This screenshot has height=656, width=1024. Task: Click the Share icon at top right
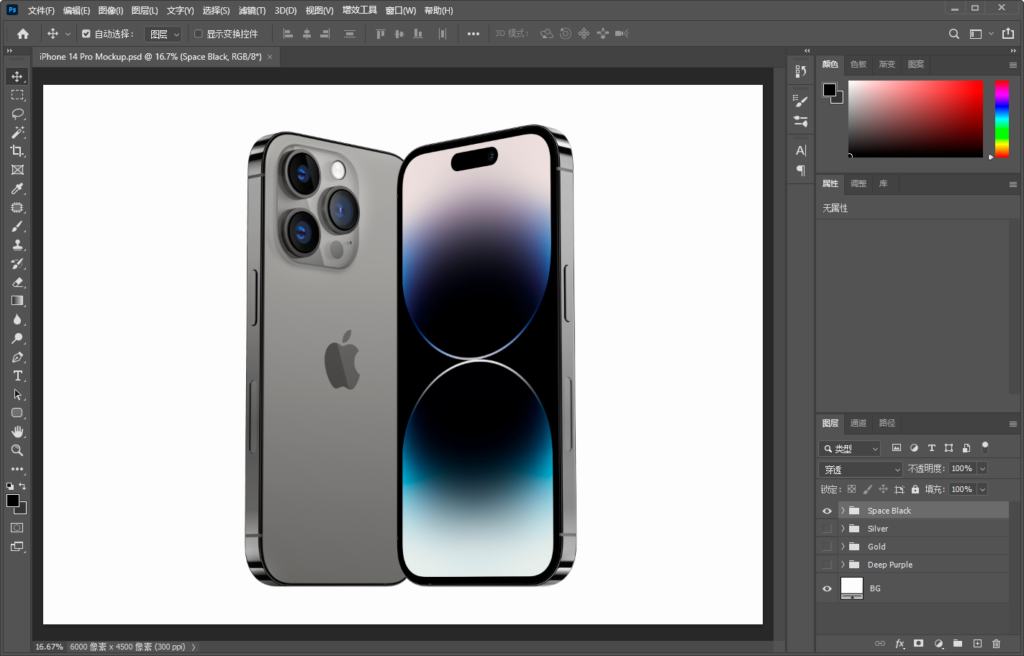pyautogui.click(x=1008, y=33)
